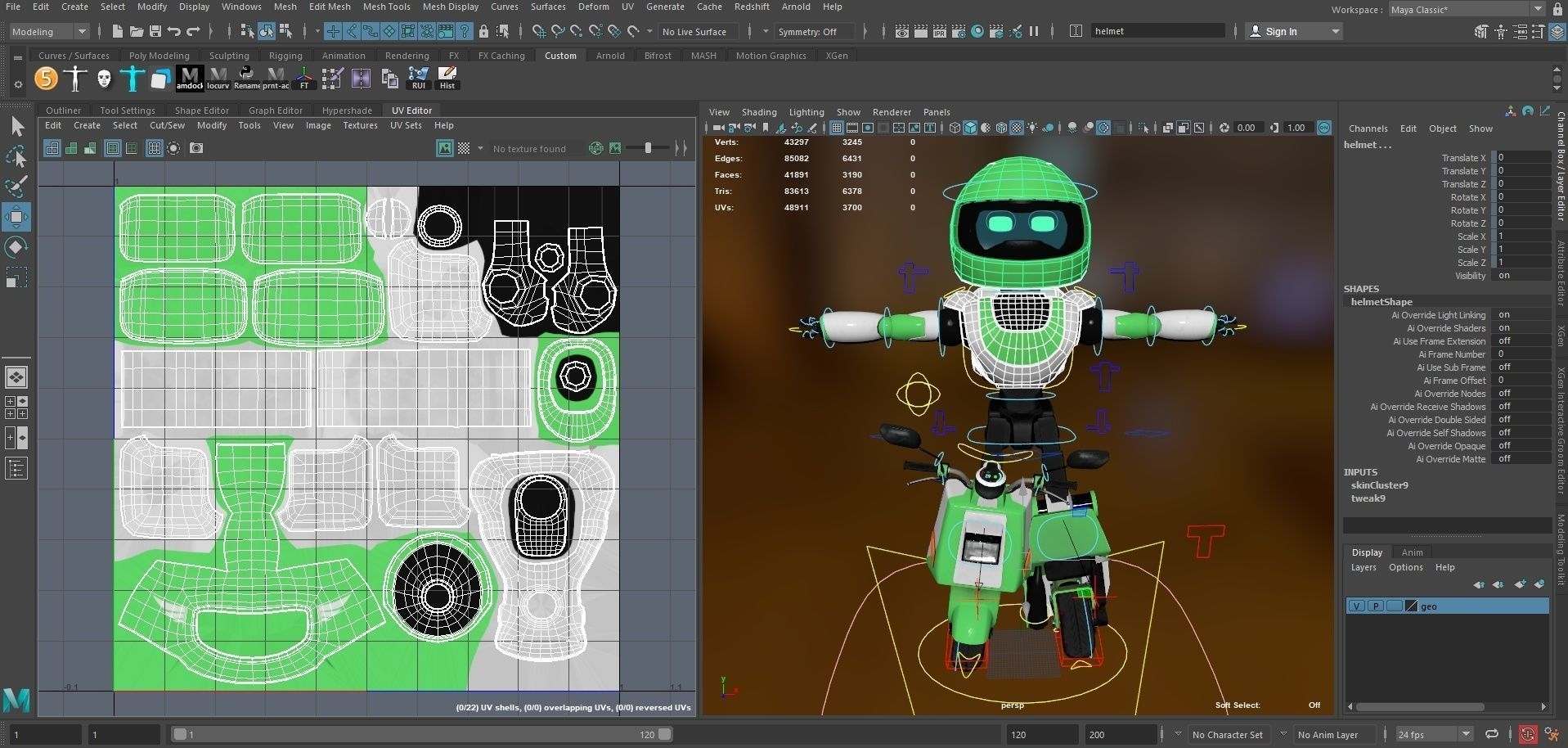Click the loop playback icon
This screenshot has height=748, width=1568.
[1492, 734]
